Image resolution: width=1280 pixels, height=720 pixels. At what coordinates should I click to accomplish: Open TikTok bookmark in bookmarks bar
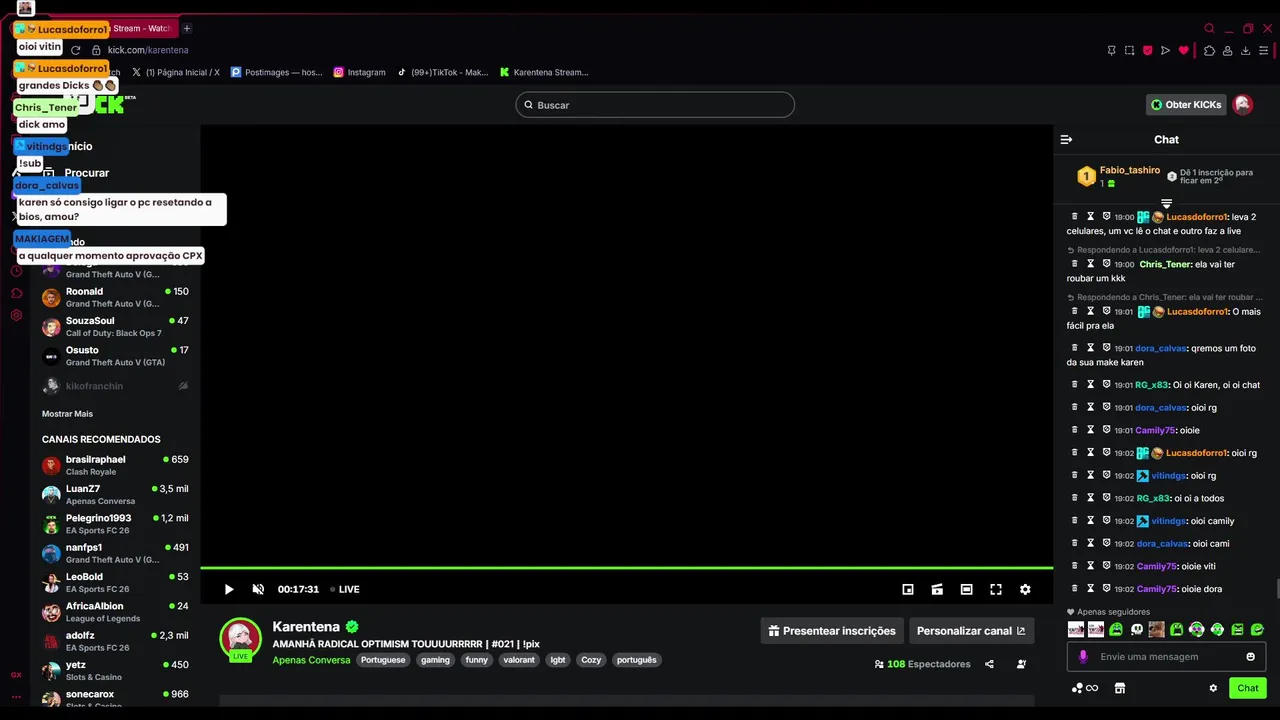click(x=442, y=72)
